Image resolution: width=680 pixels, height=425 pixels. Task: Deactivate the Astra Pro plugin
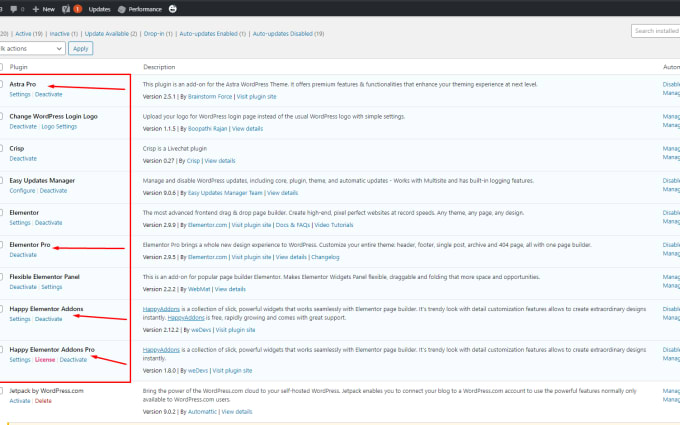point(49,95)
